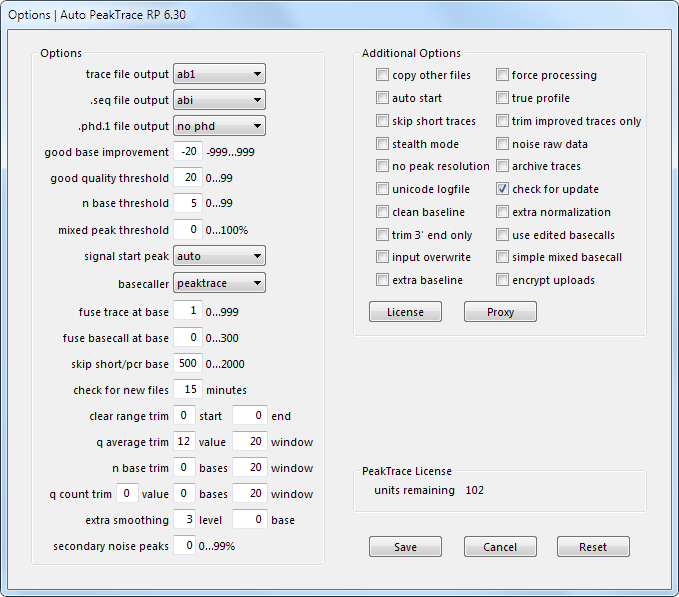Click the q count trim bases field

[x=184, y=493]
